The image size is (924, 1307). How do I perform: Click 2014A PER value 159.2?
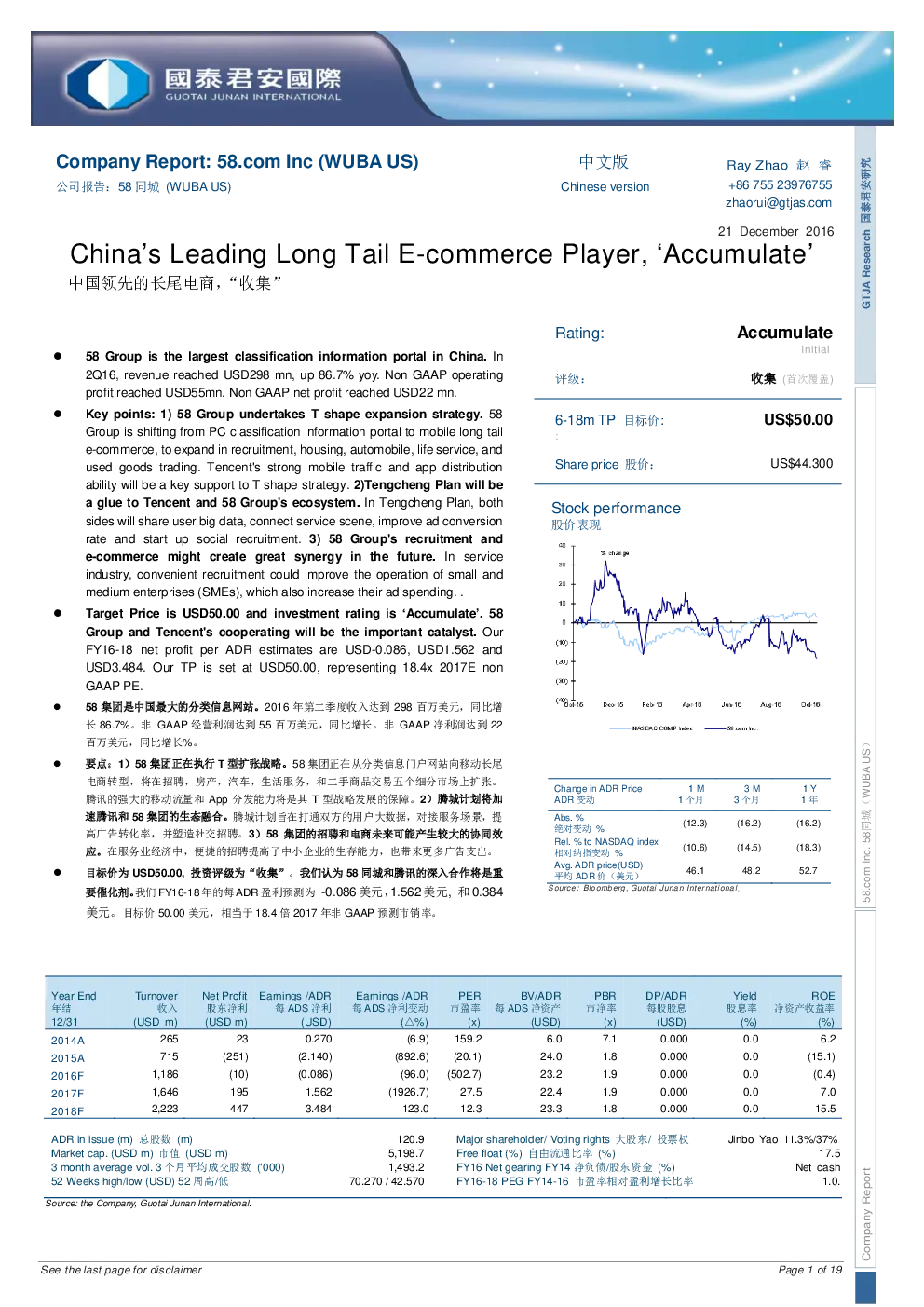coord(469,1039)
